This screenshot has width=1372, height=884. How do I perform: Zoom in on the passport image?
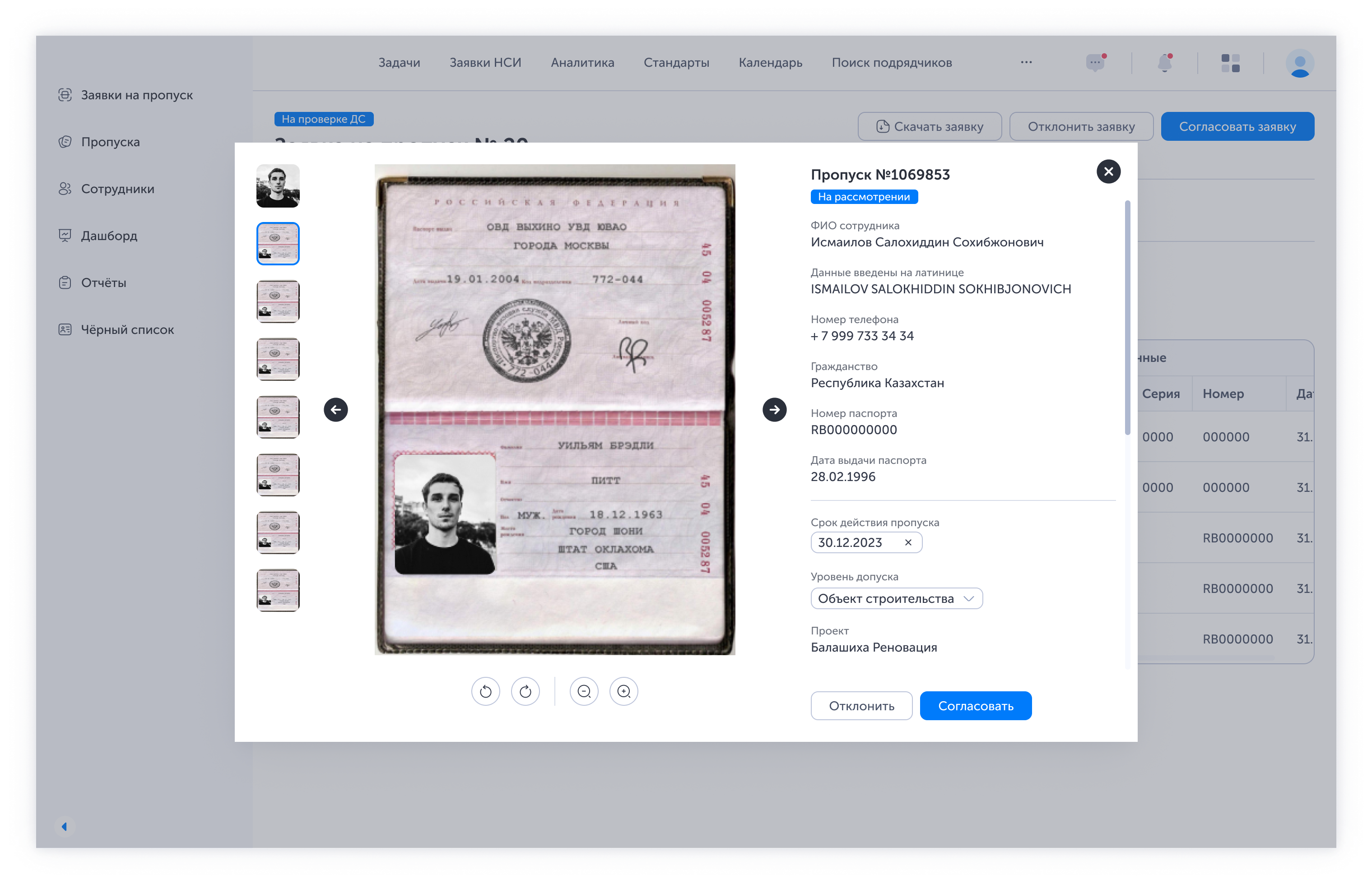[x=623, y=691]
